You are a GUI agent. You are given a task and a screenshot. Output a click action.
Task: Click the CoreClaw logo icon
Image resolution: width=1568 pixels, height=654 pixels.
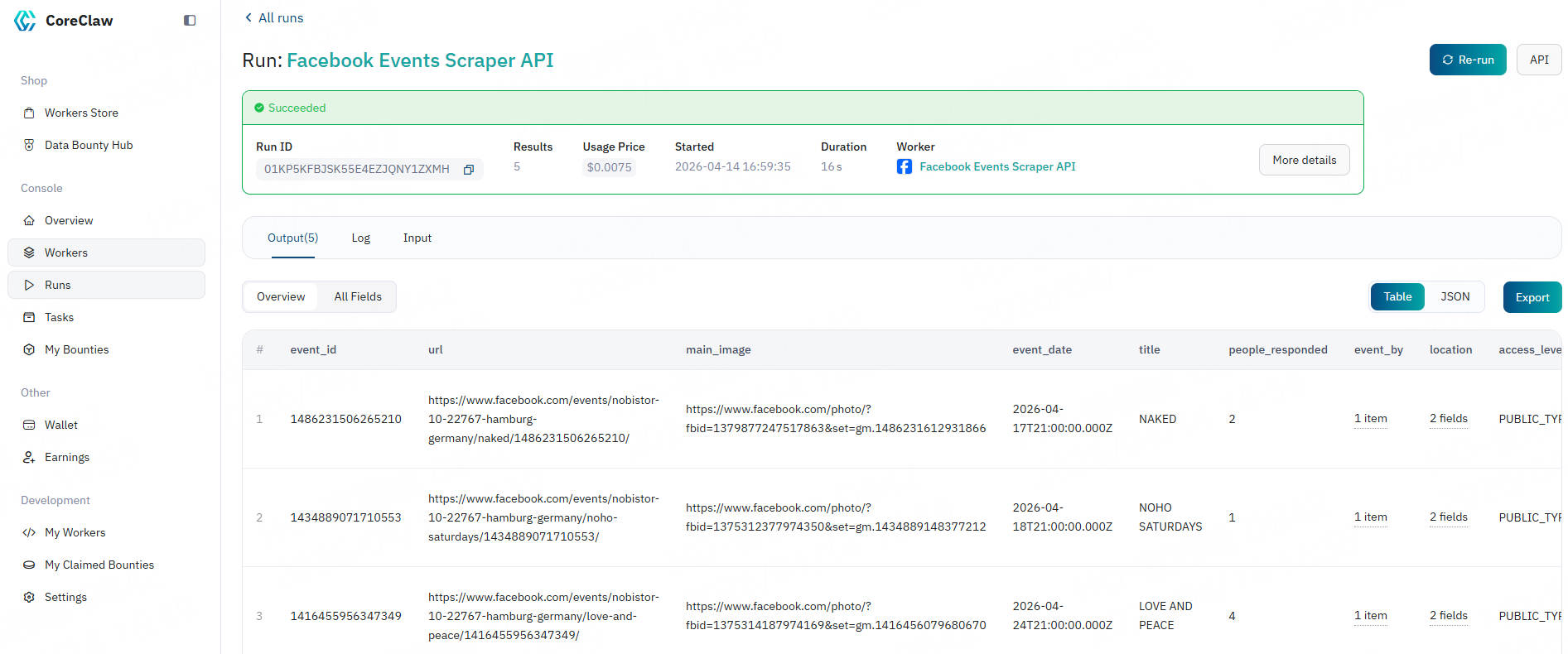click(25, 21)
